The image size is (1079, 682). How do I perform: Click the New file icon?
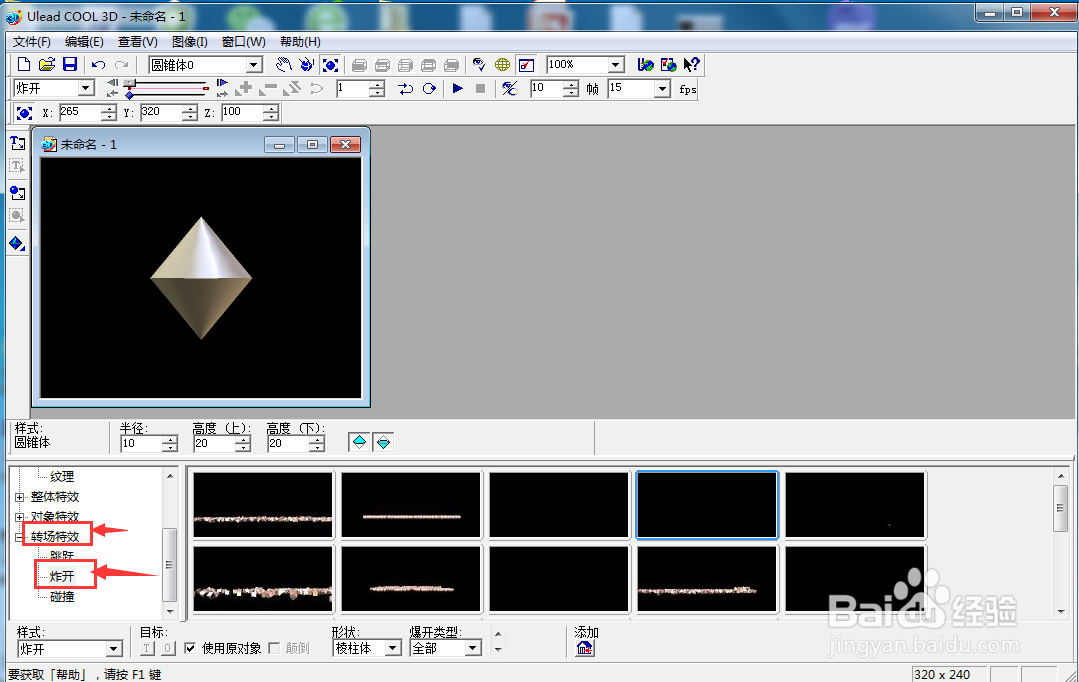(x=23, y=65)
